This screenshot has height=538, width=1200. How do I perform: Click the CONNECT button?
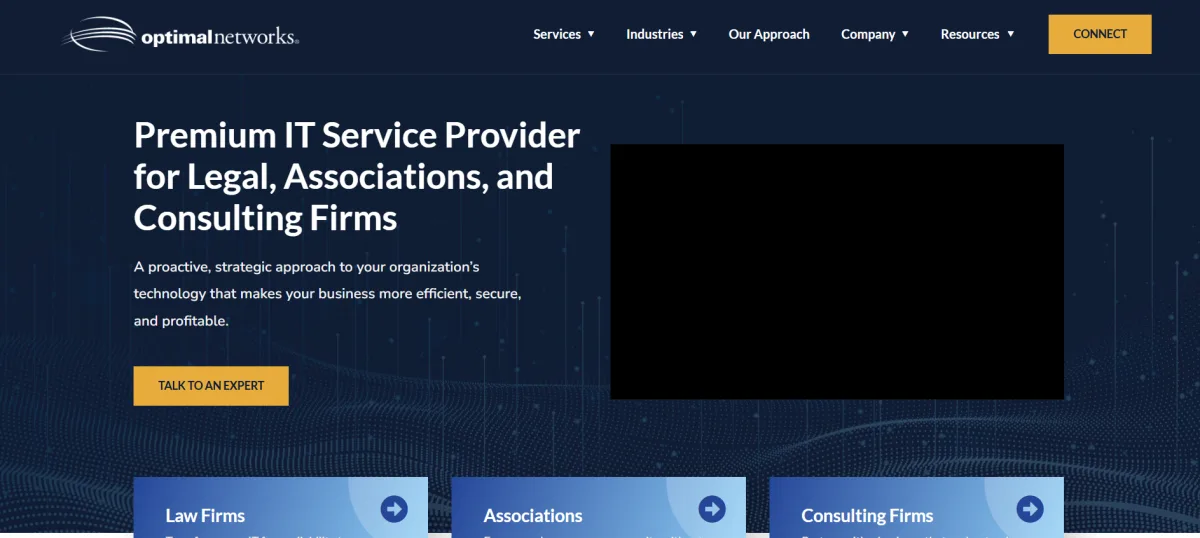(1100, 34)
